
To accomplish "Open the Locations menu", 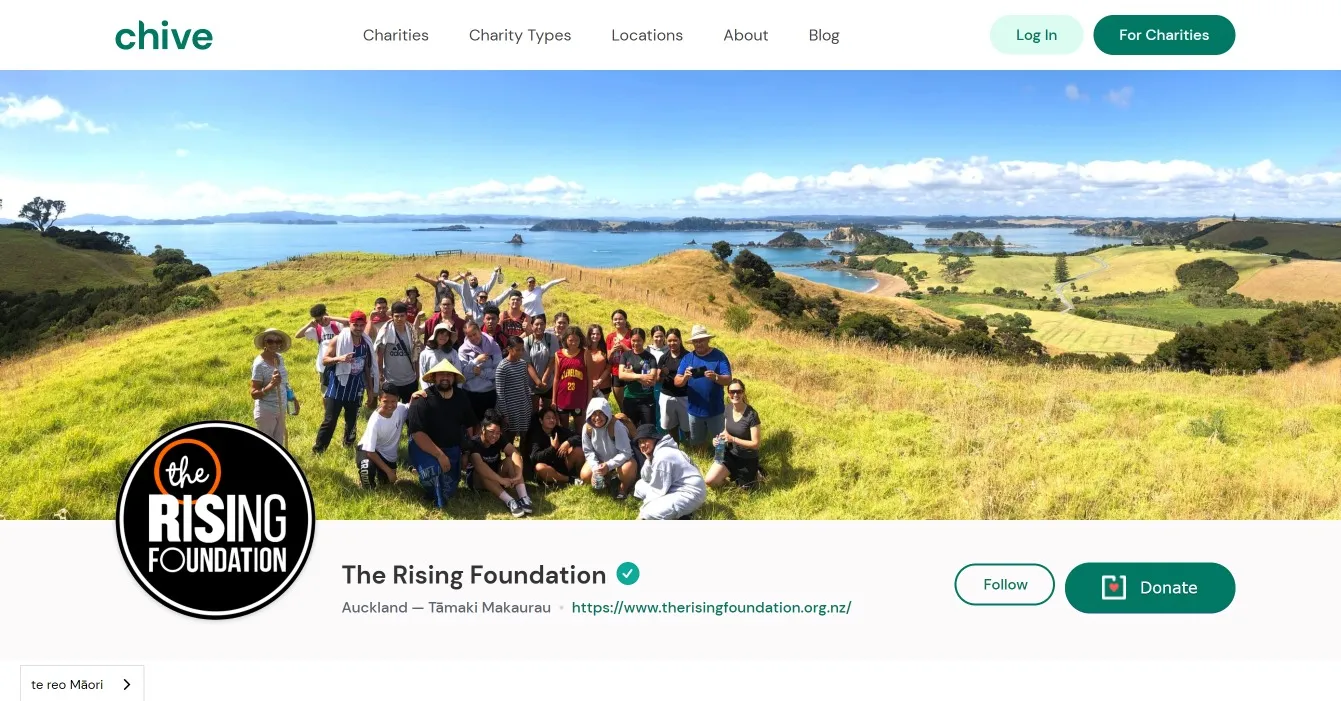I will [647, 35].
